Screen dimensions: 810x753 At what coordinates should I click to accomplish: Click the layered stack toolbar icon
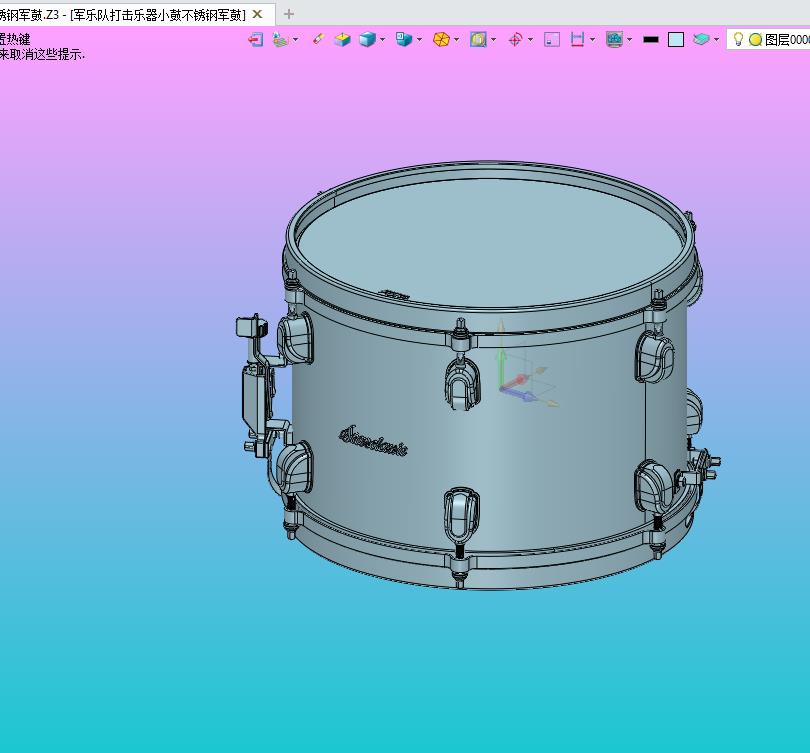(281, 40)
